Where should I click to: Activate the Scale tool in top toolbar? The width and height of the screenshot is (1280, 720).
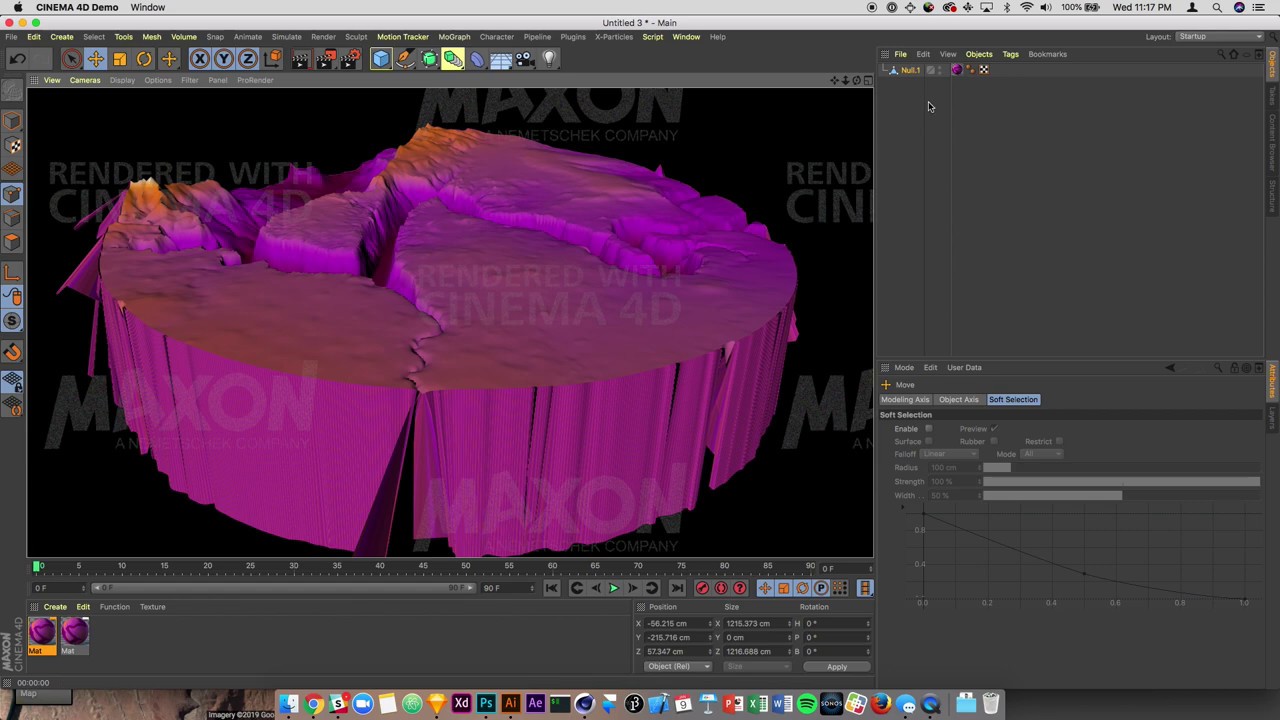click(120, 59)
